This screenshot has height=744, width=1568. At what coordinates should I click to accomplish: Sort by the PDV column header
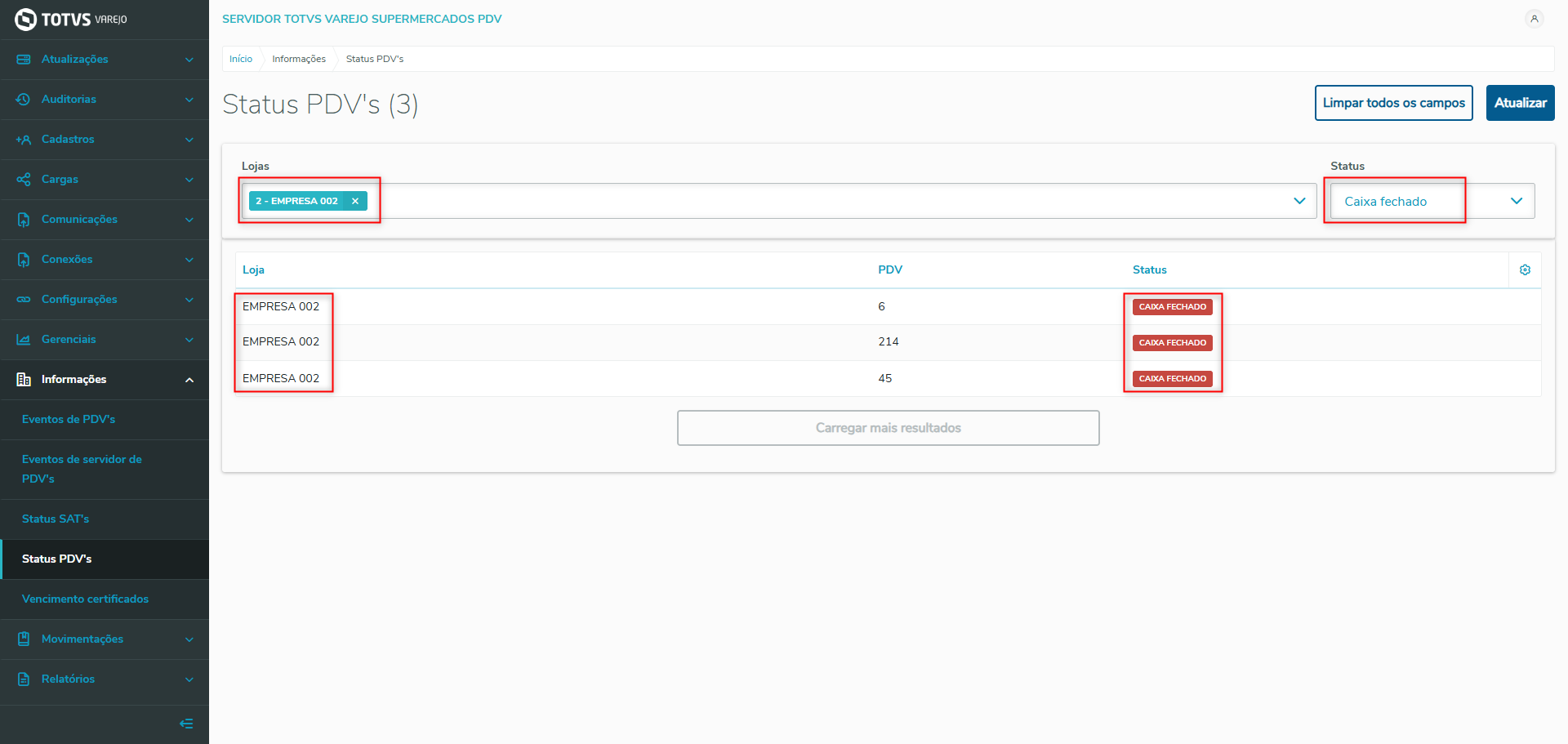(890, 270)
